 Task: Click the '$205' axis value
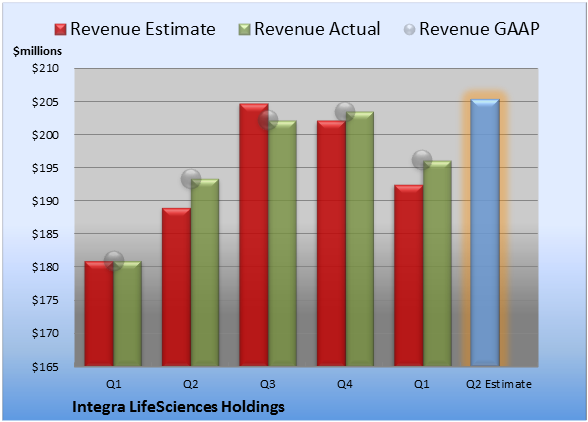point(45,102)
